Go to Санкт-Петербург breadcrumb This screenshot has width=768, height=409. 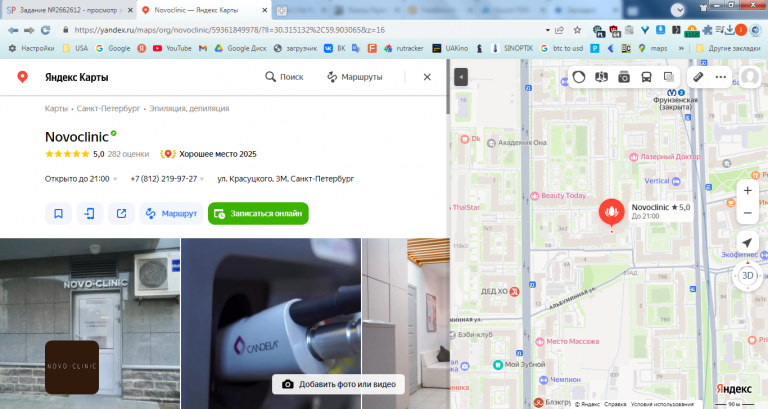coord(108,108)
